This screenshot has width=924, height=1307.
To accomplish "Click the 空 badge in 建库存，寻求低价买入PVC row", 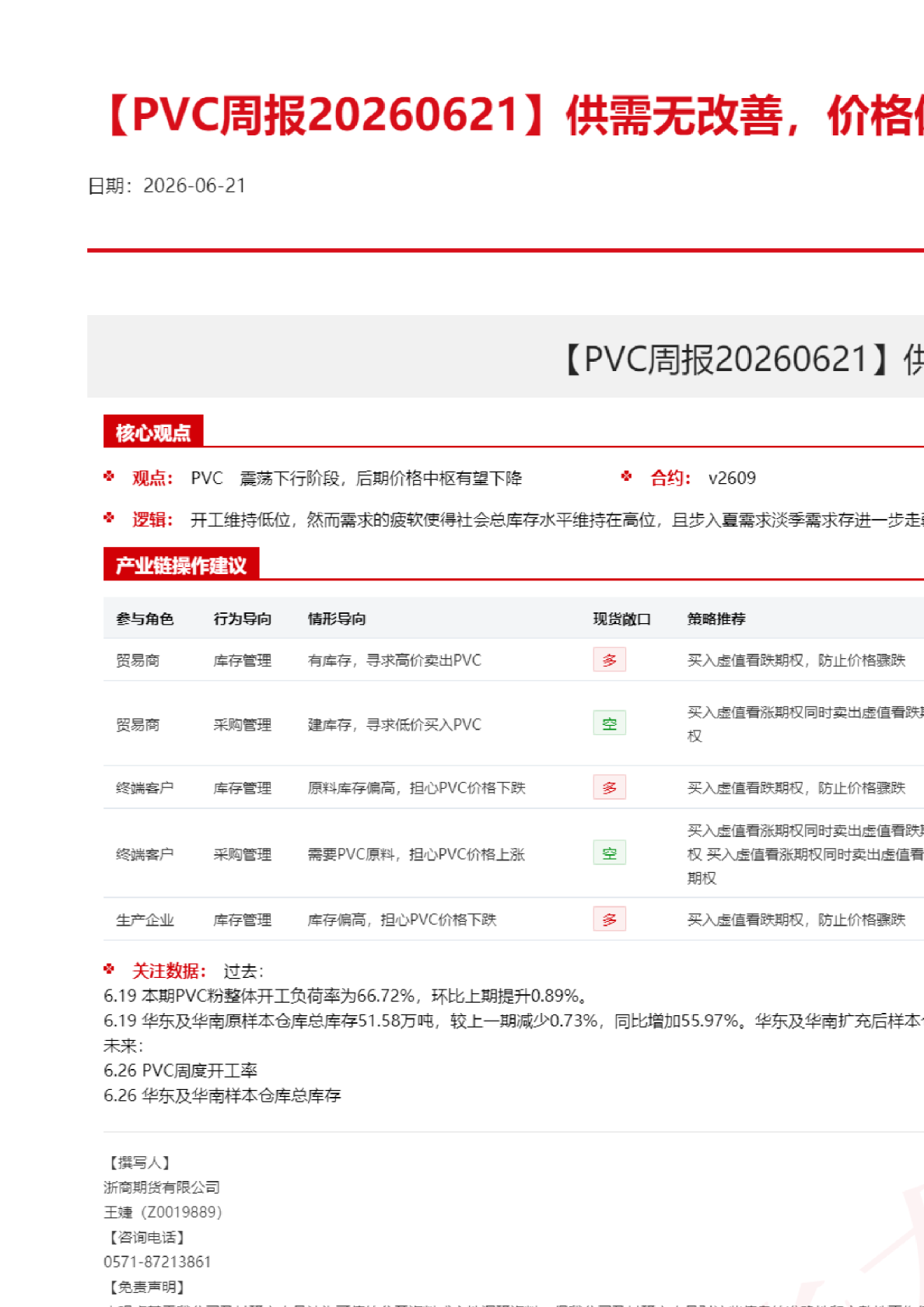I will 610,724.
